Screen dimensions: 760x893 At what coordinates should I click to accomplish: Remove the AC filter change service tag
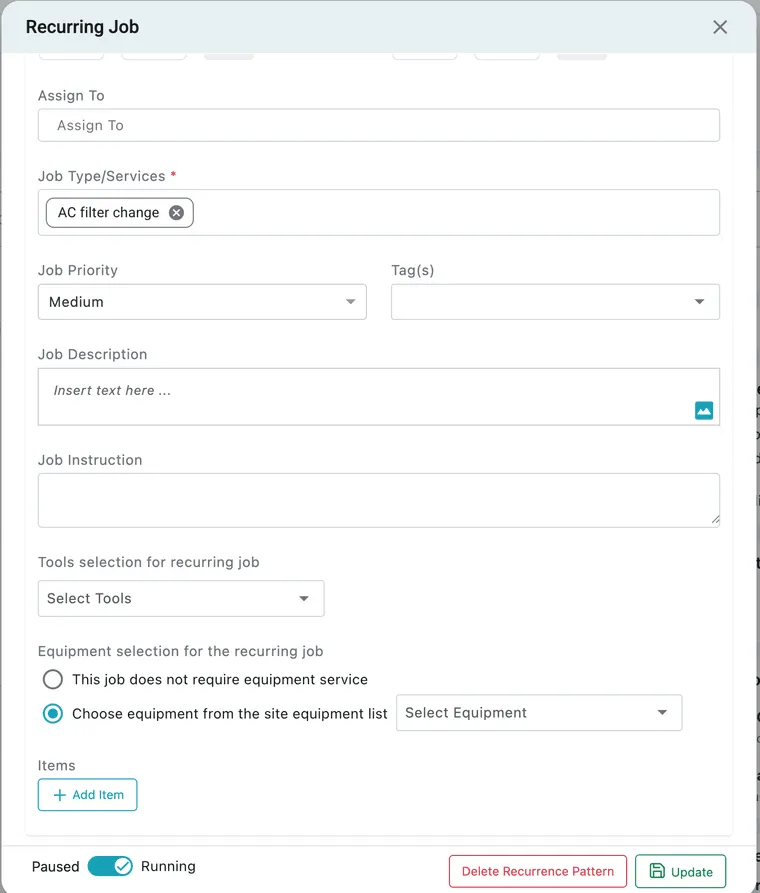click(177, 212)
